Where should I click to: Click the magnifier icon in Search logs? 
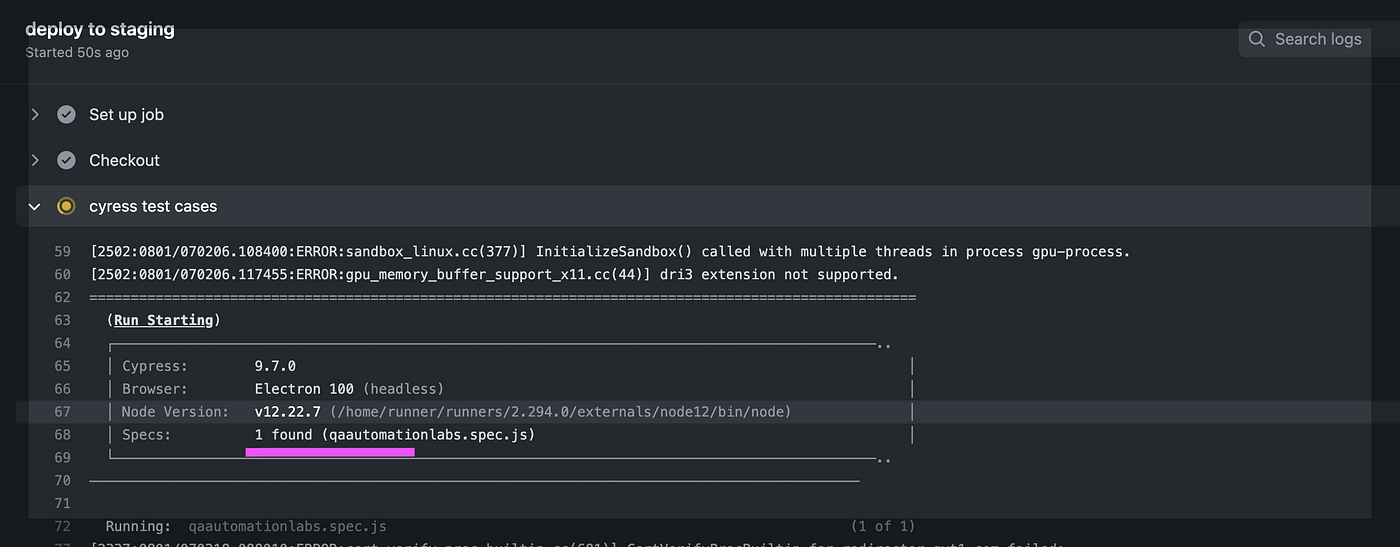coord(1257,39)
